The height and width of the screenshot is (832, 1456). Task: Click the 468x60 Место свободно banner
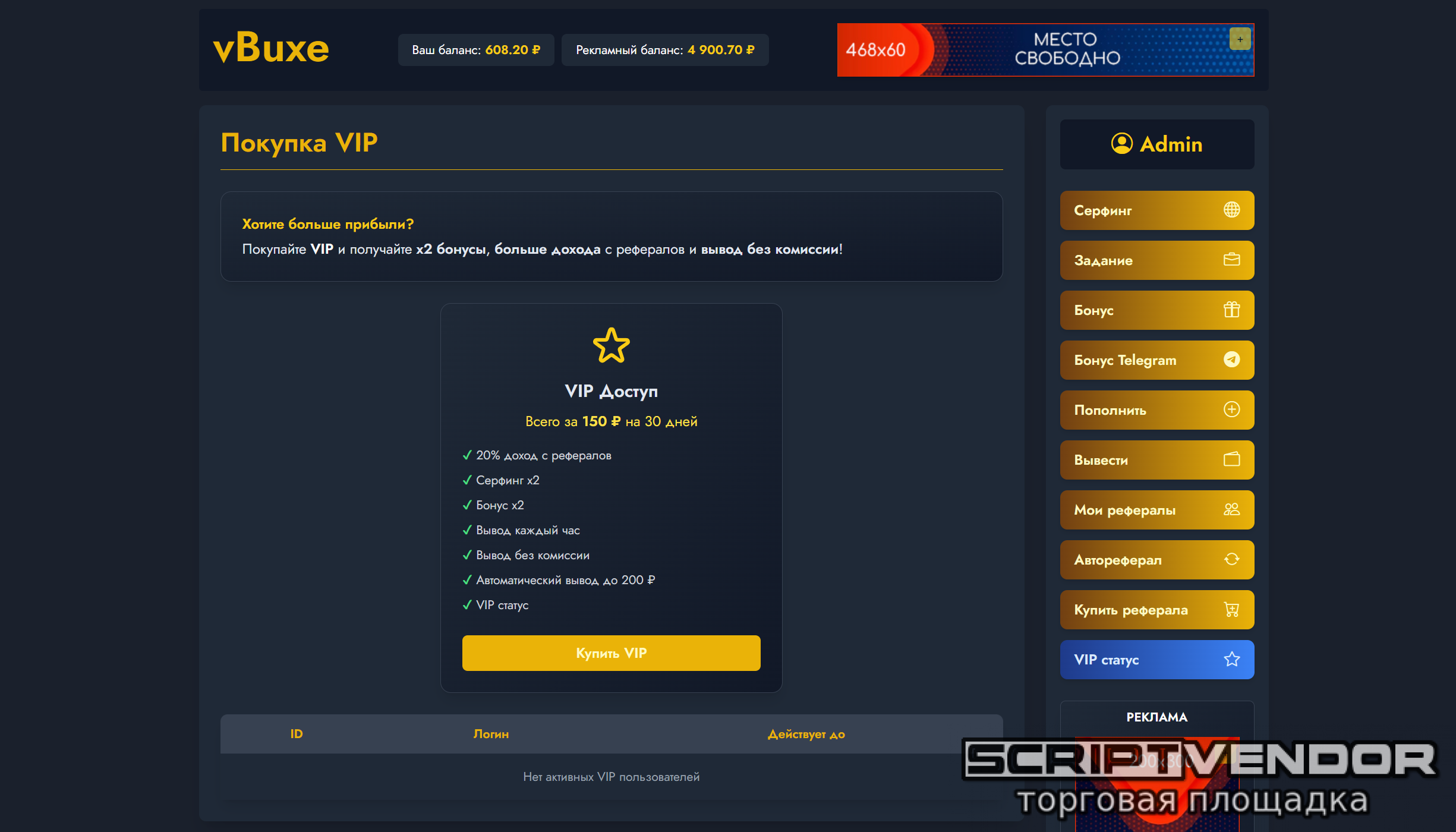[x=1045, y=50]
